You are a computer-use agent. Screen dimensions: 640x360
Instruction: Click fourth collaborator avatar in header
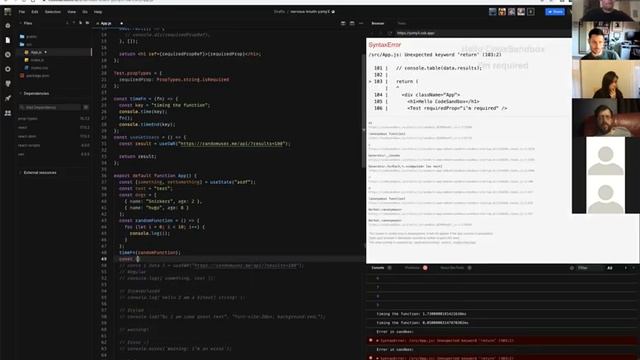[x=521, y=12]
